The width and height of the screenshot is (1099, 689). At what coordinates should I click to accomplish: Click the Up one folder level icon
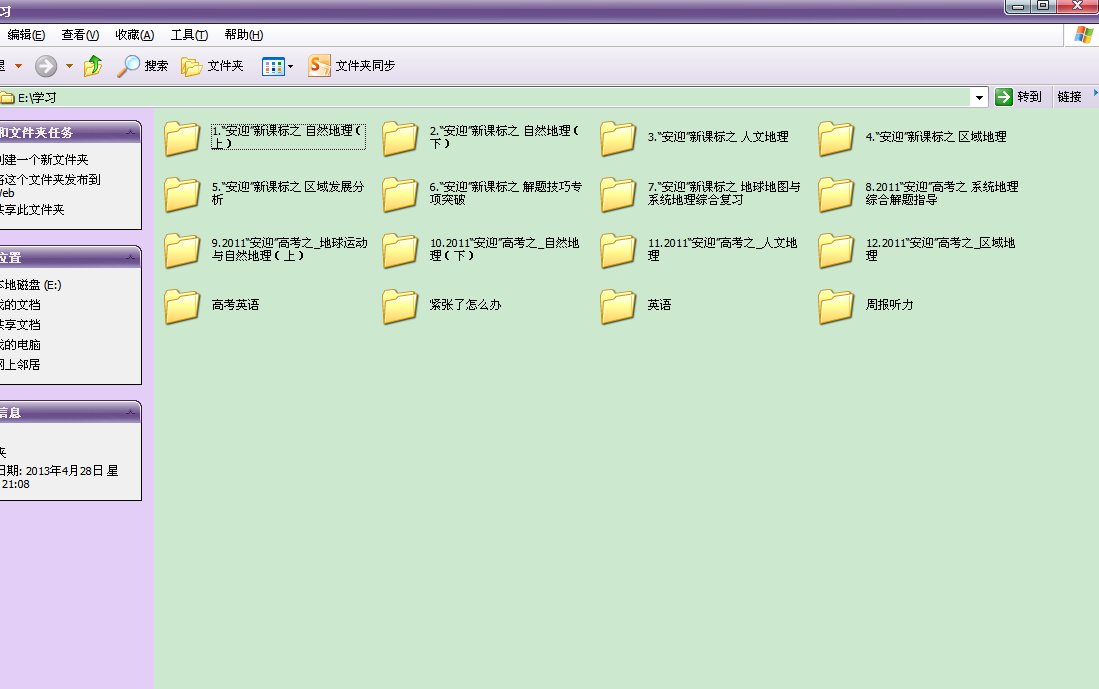click(93, 66)
